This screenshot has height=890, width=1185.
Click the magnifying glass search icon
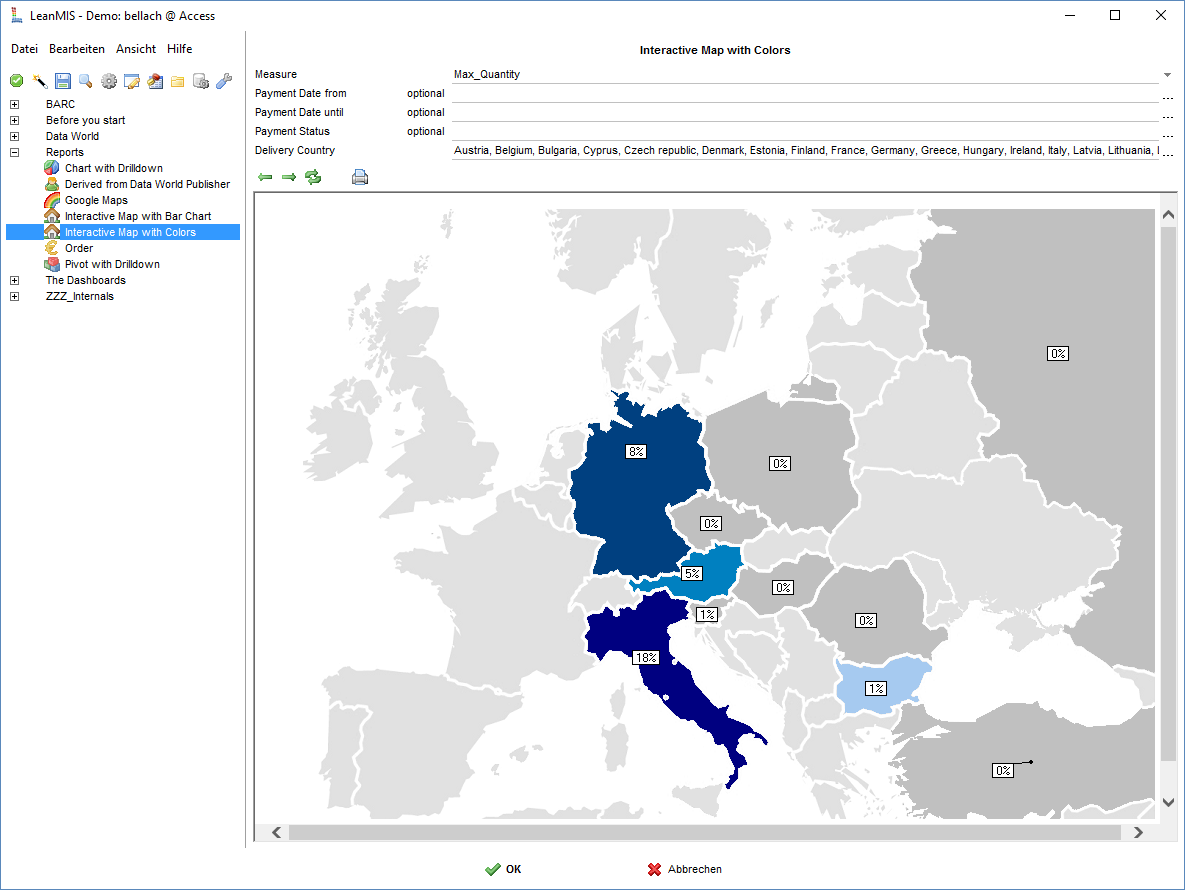tap(86, 81)
